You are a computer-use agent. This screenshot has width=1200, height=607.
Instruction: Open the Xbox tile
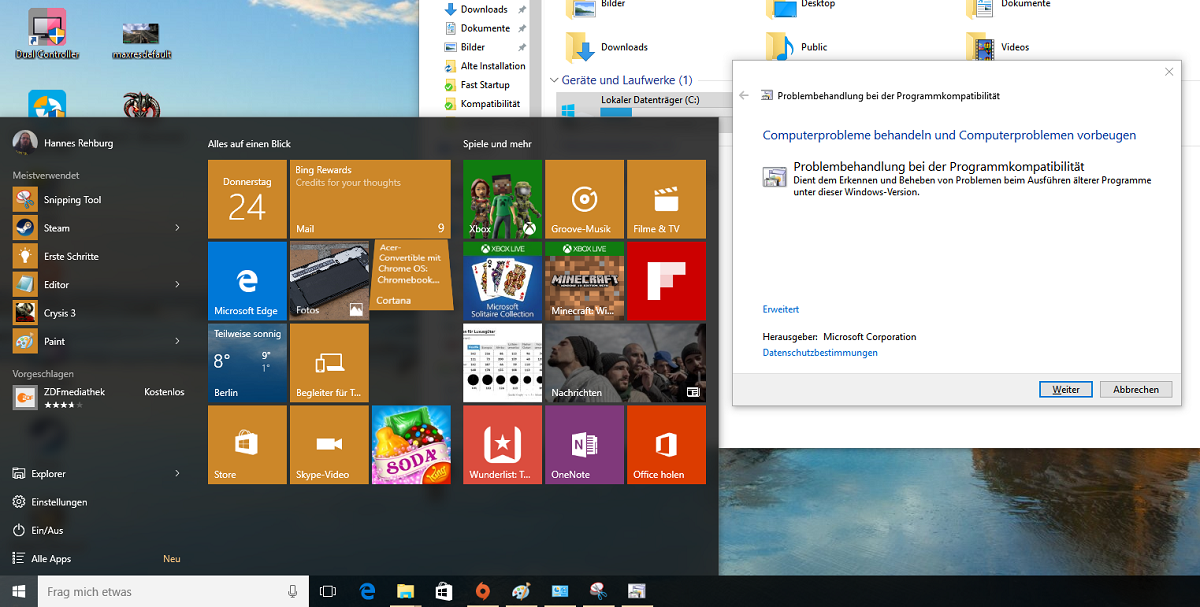[502, 199]
